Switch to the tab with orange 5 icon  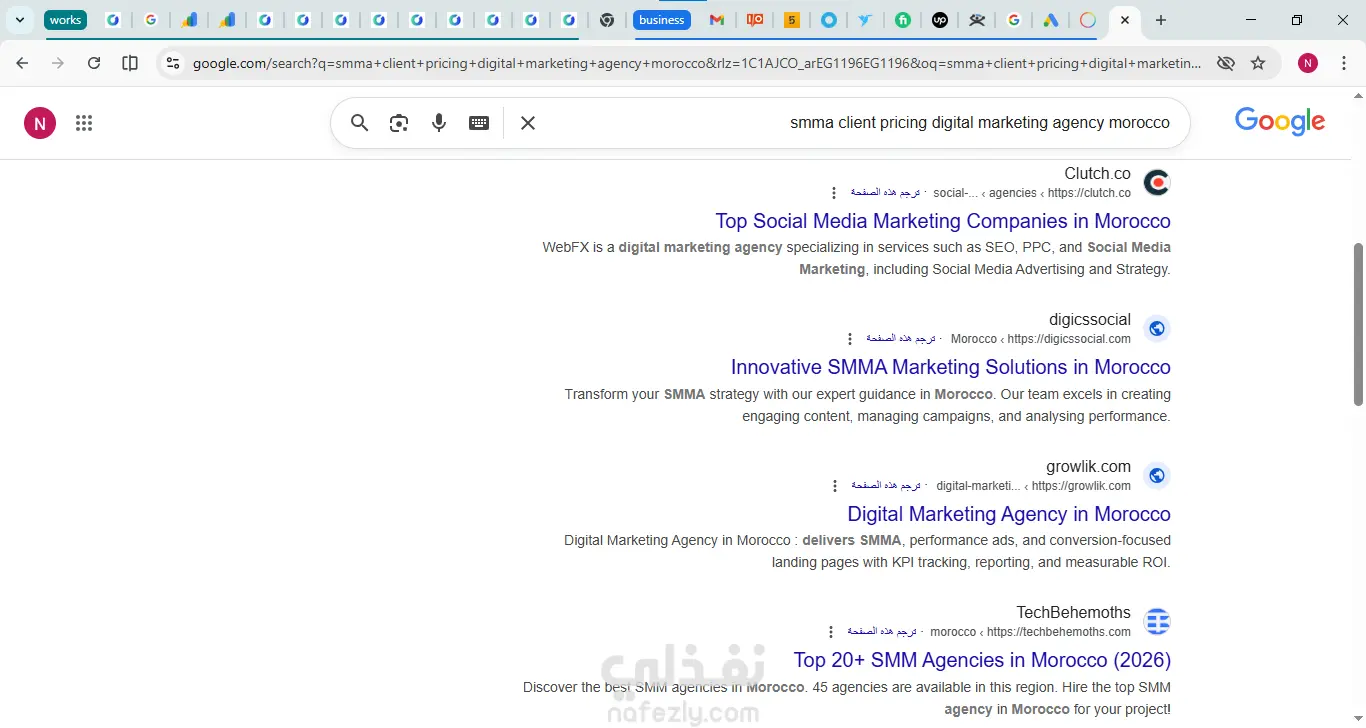click(792, 20)
